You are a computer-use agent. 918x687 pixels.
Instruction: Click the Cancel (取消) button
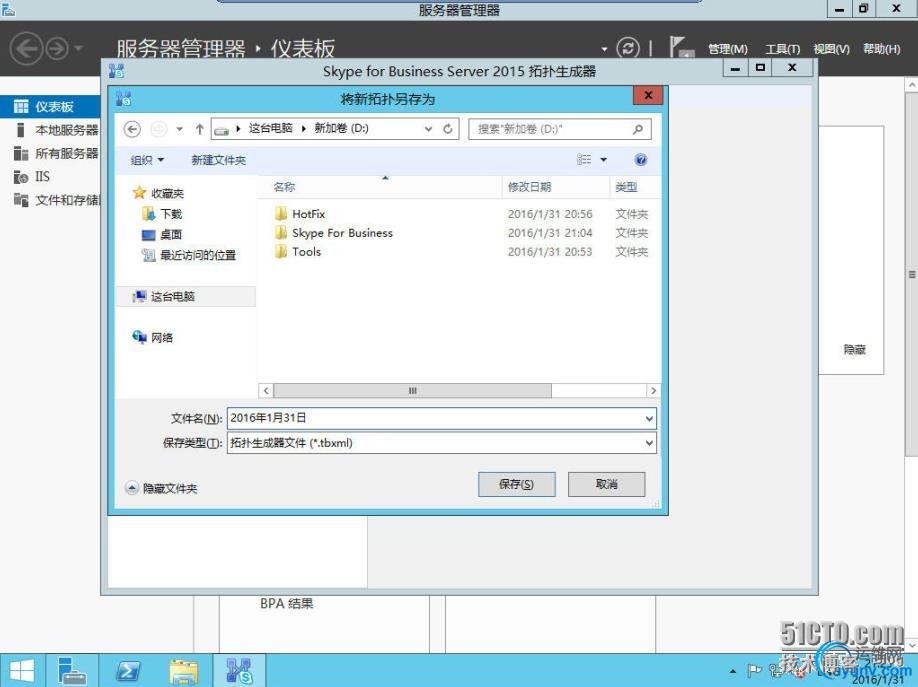(x=607, y=484)
